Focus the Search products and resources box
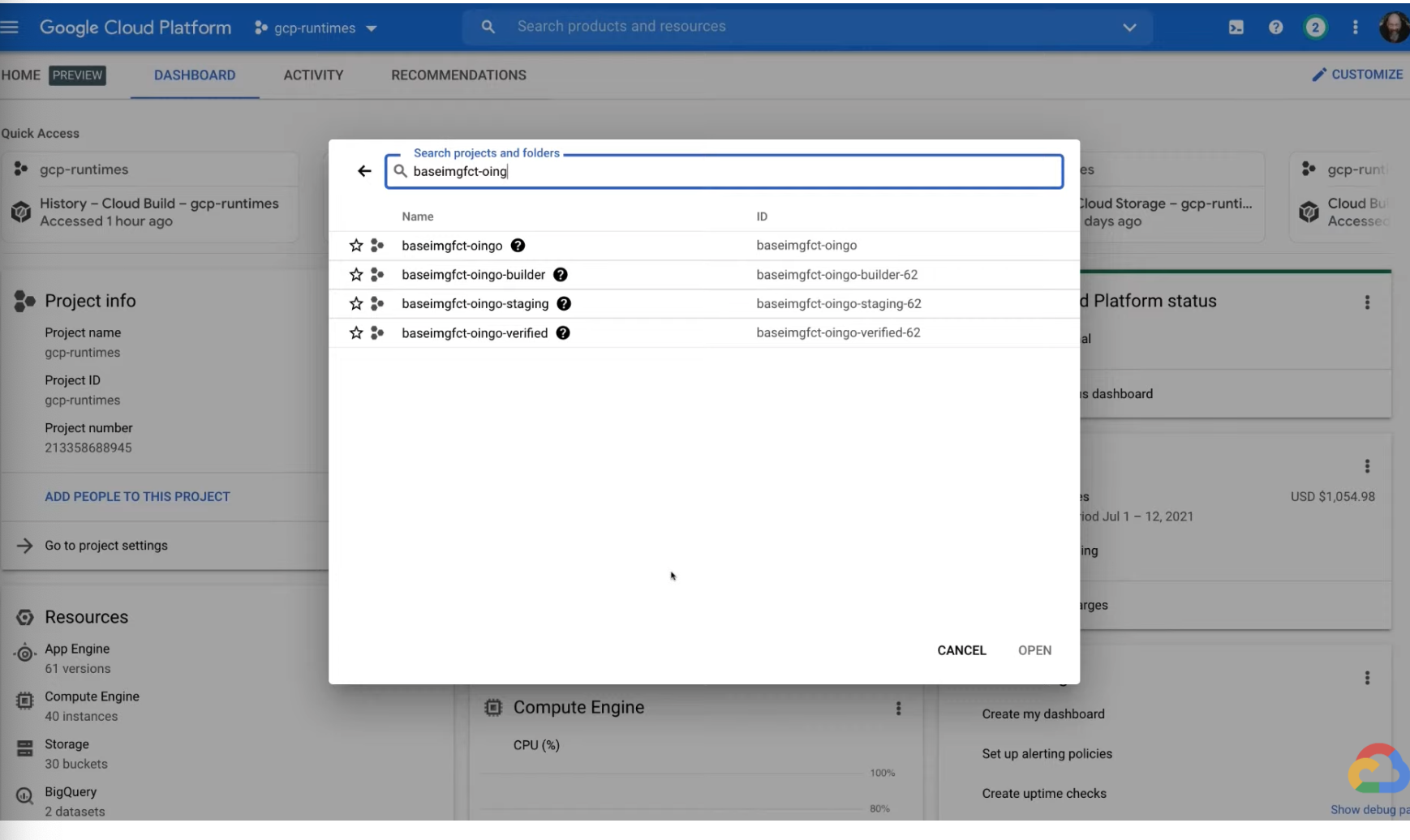 808,27
